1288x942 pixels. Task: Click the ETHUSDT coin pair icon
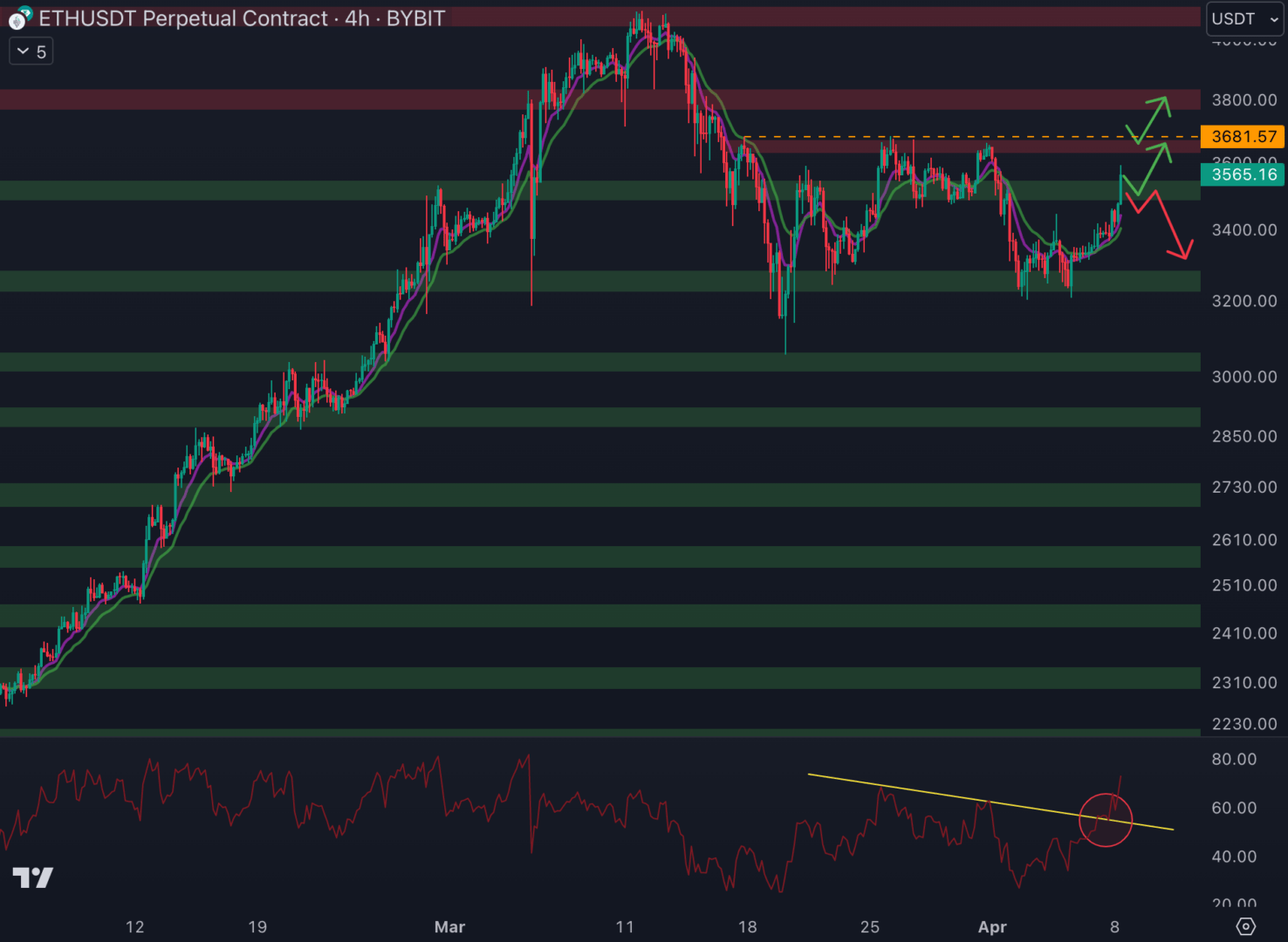coord(19,18)
